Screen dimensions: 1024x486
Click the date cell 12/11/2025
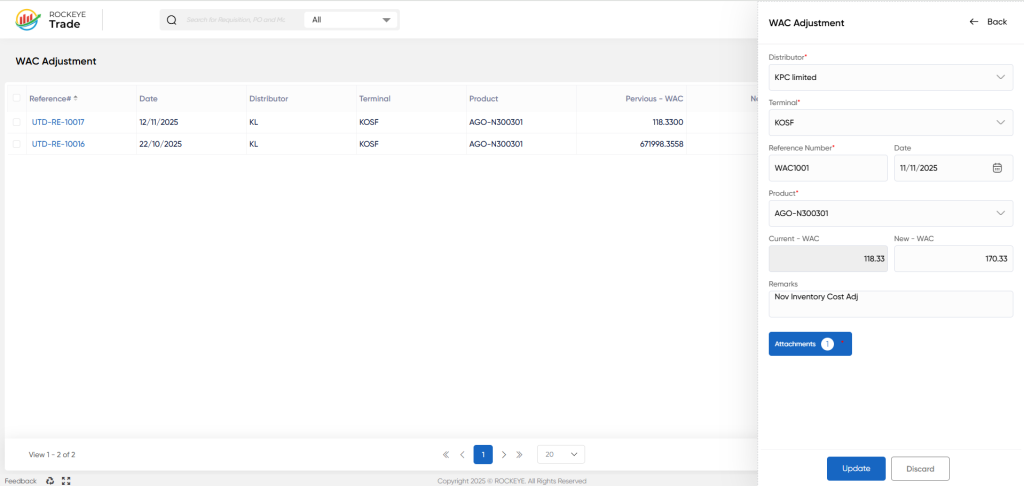[x=159, y=122]
